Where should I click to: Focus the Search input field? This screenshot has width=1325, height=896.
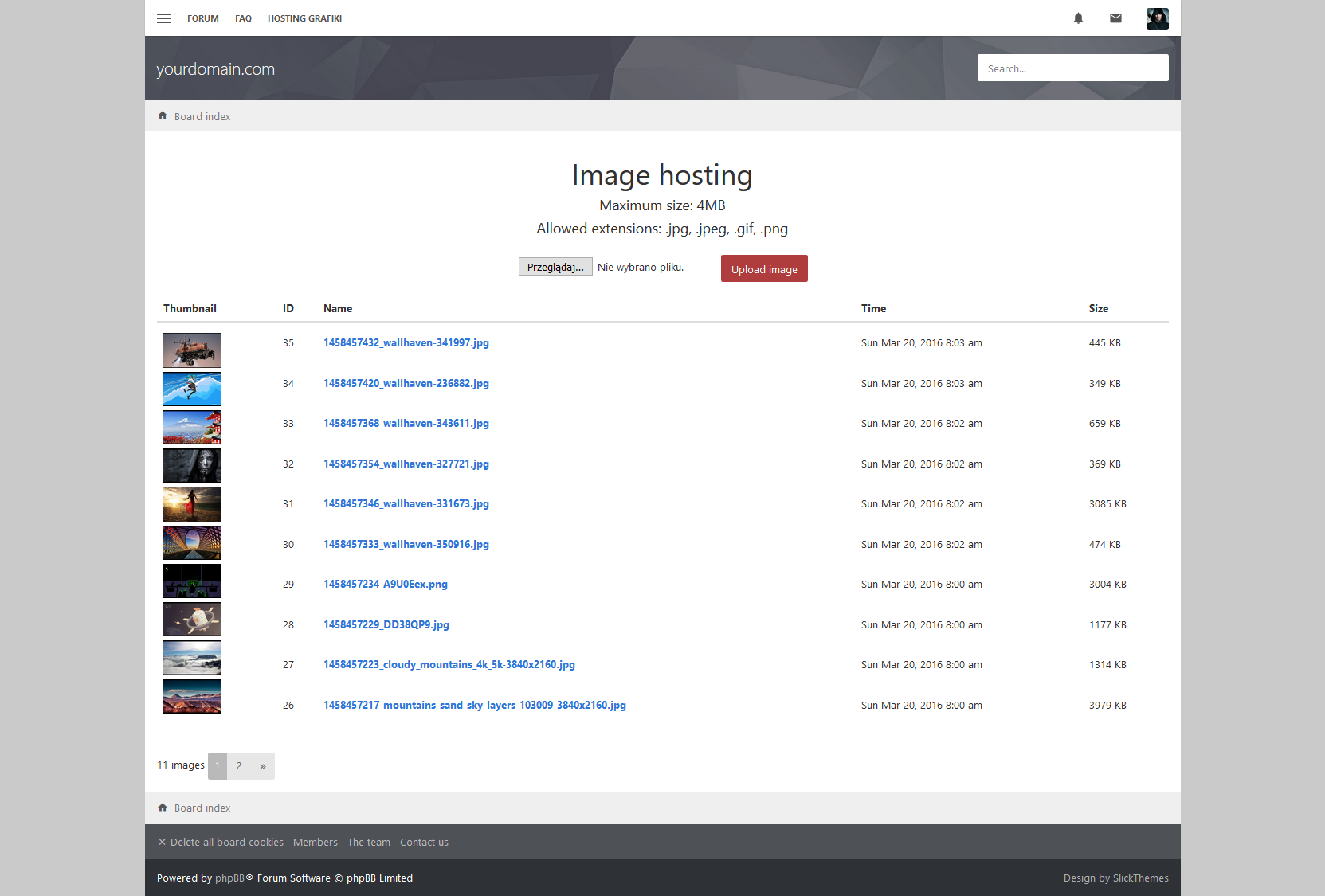coord(1072,68)
